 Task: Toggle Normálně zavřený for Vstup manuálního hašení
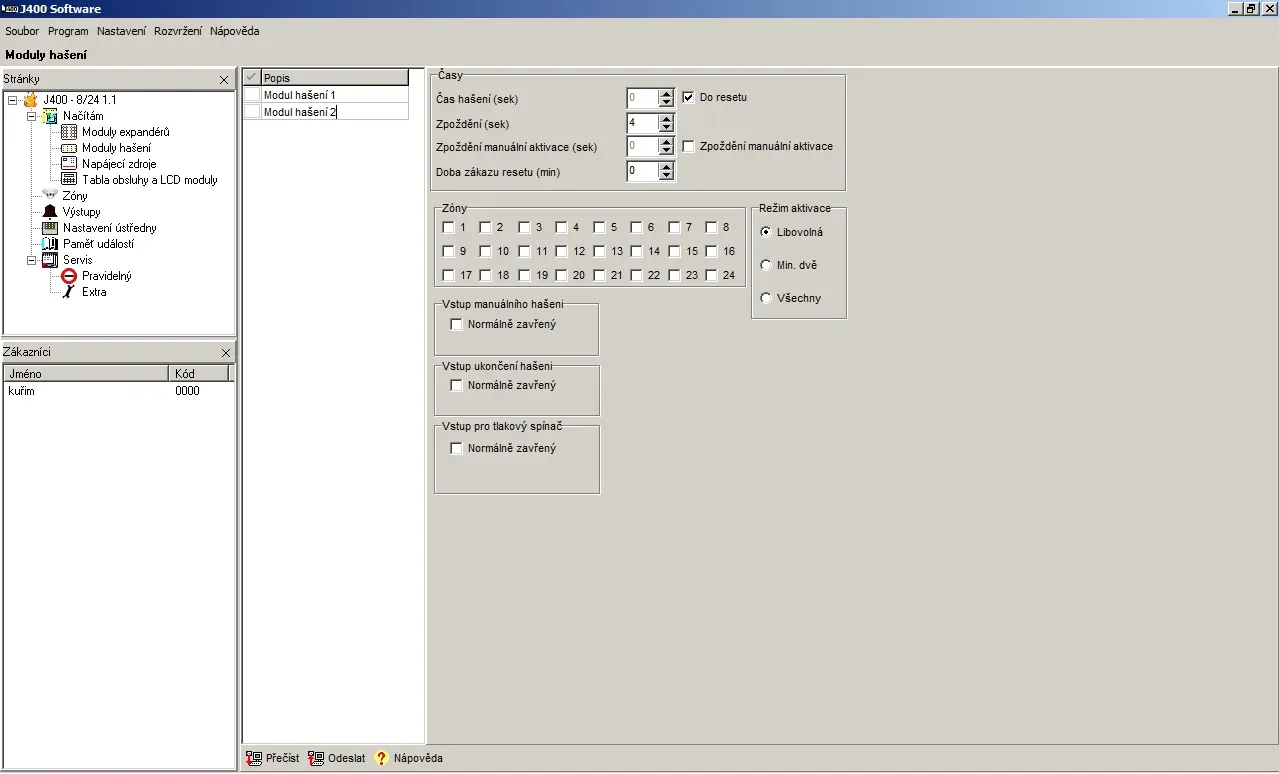[x=457, y=325]
